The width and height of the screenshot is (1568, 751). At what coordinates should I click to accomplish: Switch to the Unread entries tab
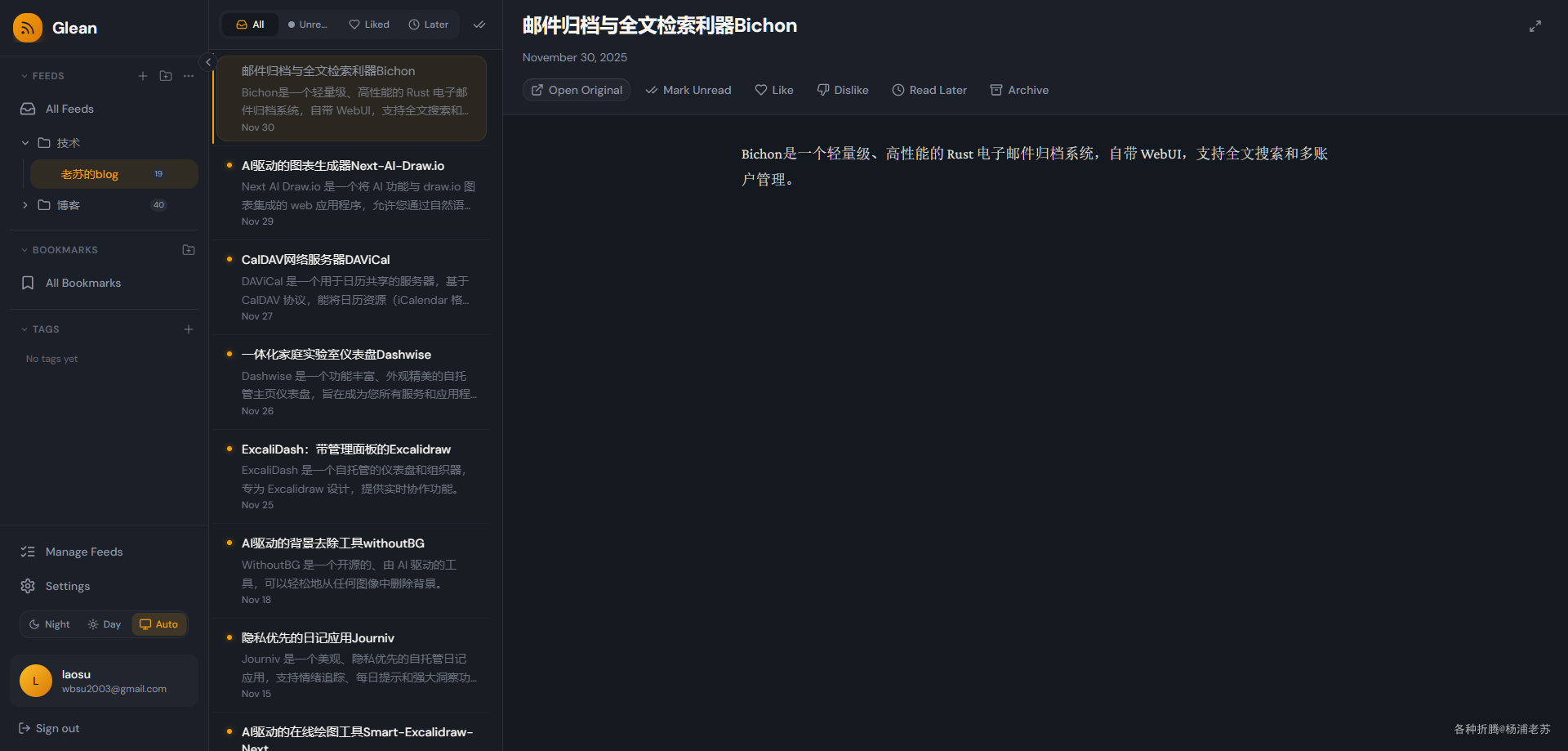point(308,25)
